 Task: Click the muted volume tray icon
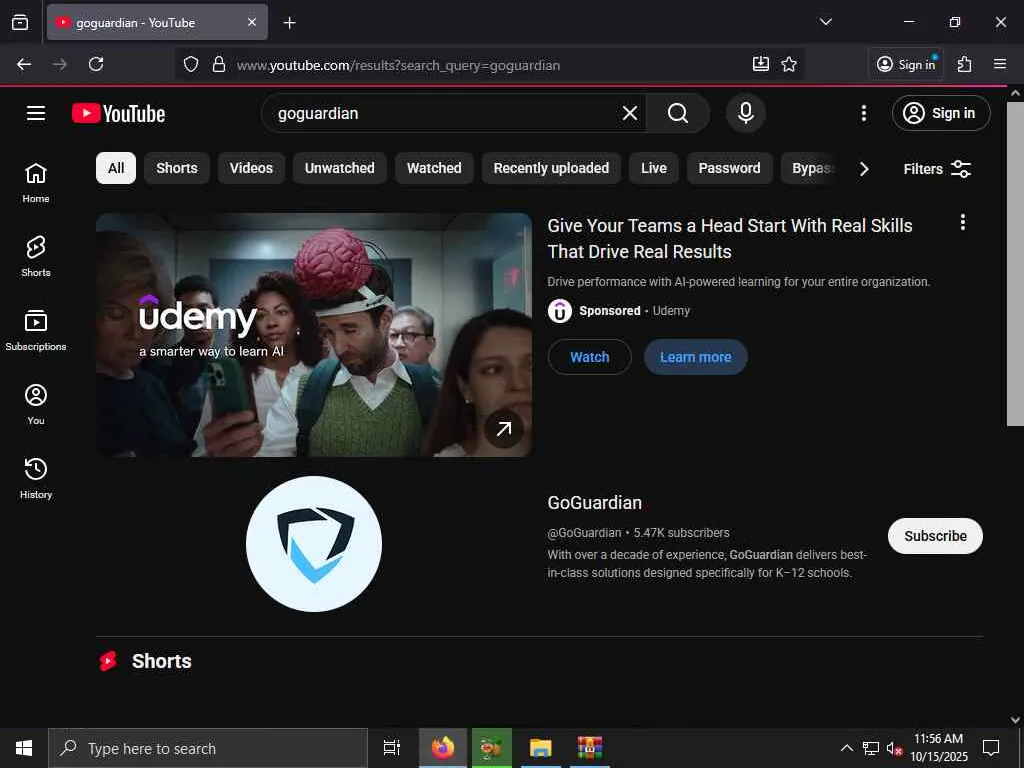tap(894, 748)
